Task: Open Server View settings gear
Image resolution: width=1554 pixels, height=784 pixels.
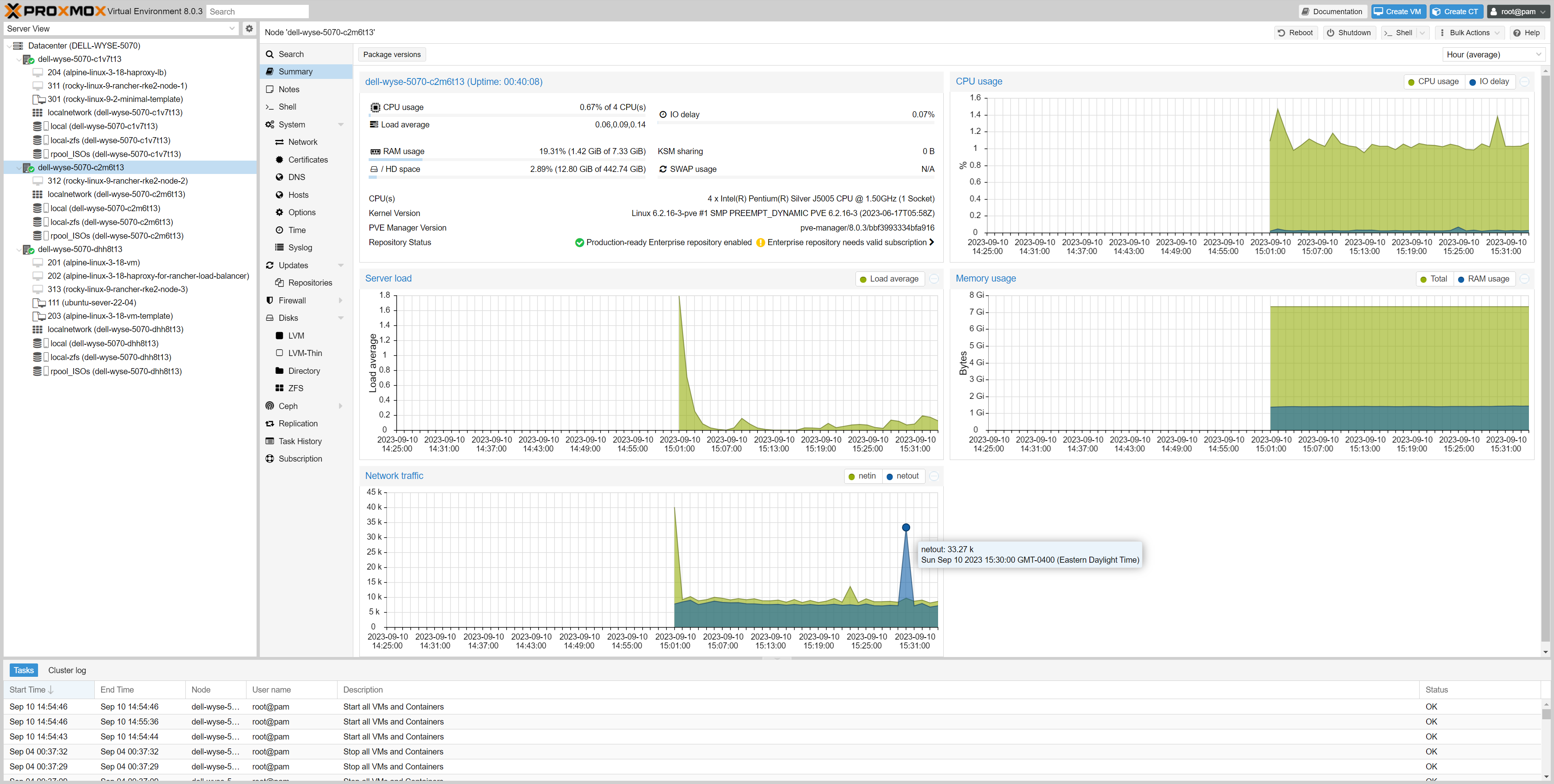Action: click(x=249, y=28)
